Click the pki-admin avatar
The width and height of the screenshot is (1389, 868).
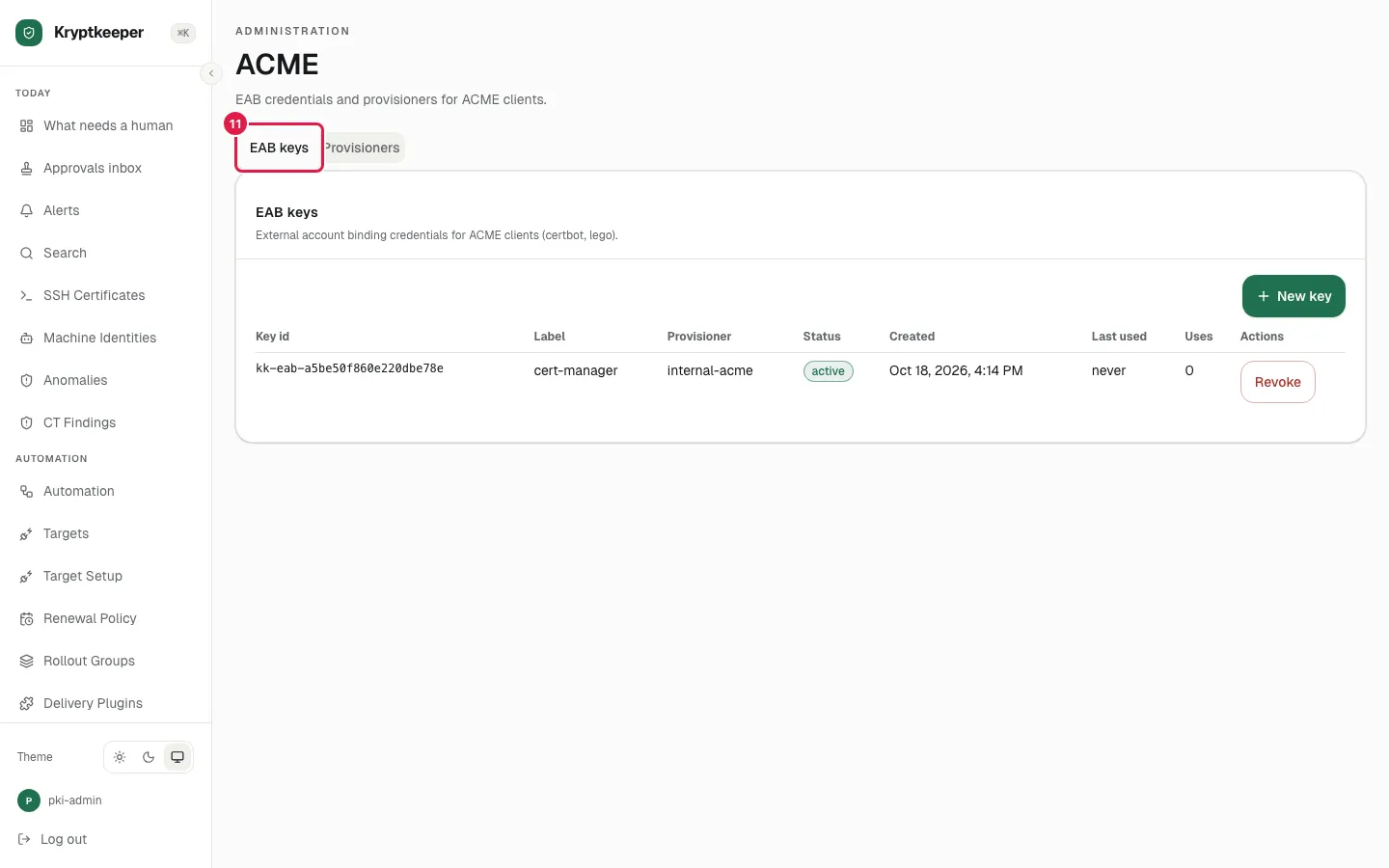click(x=29, y=800)
